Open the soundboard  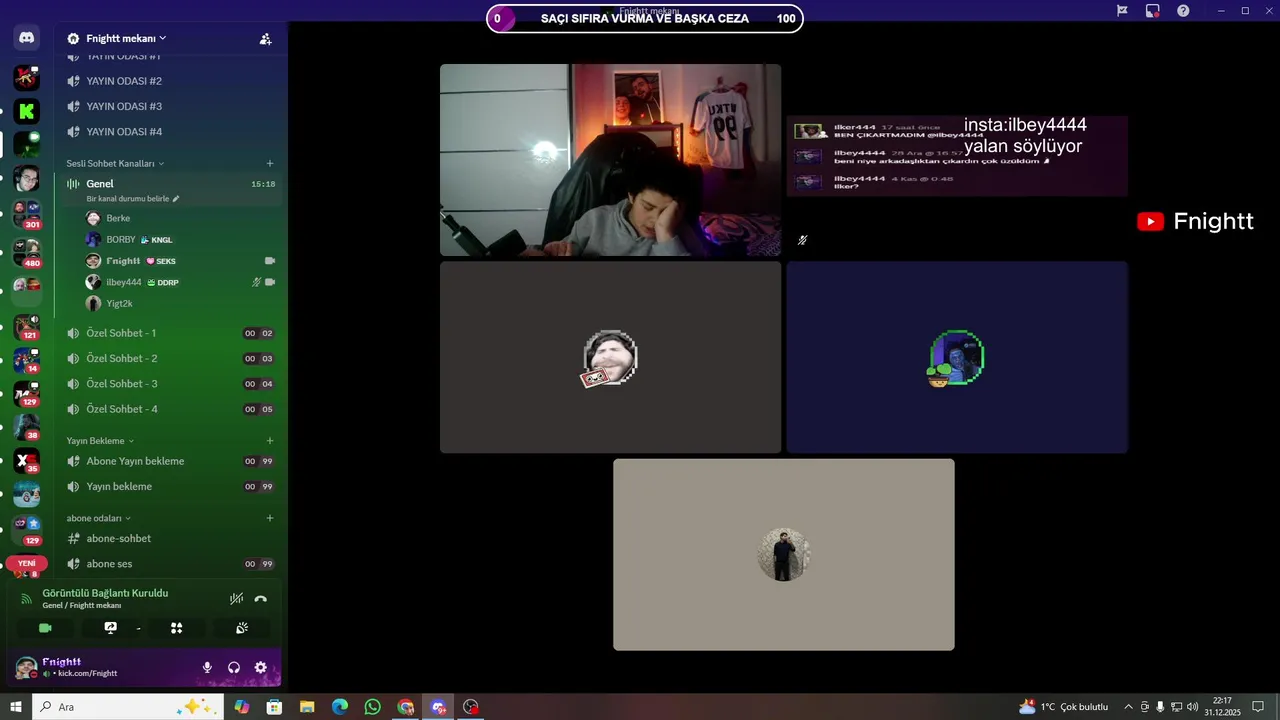(241, 628)
